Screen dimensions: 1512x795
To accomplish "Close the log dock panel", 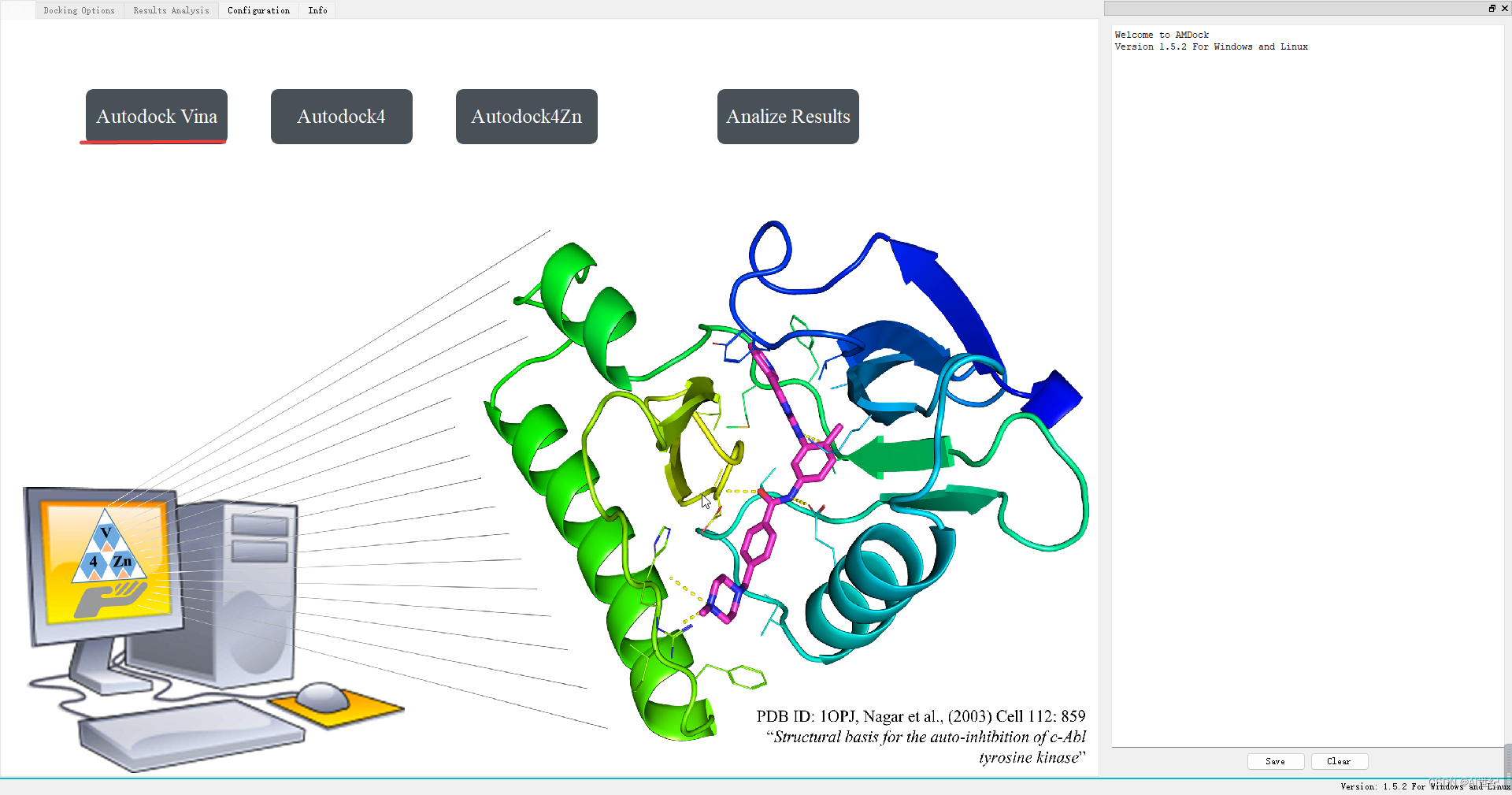I will pos(1504,8).
